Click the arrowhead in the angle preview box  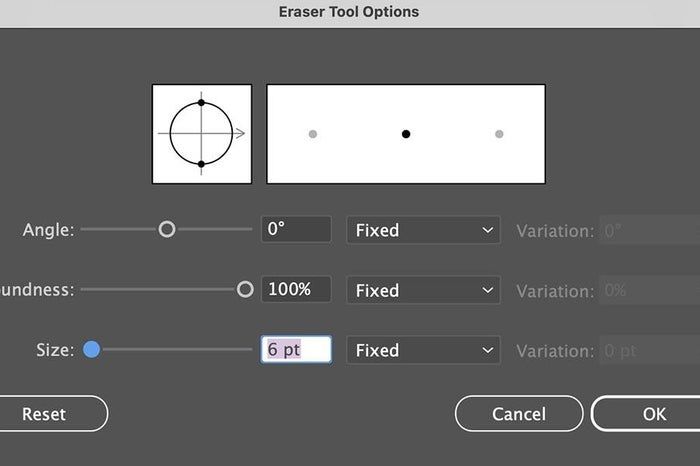click(241, 133)
